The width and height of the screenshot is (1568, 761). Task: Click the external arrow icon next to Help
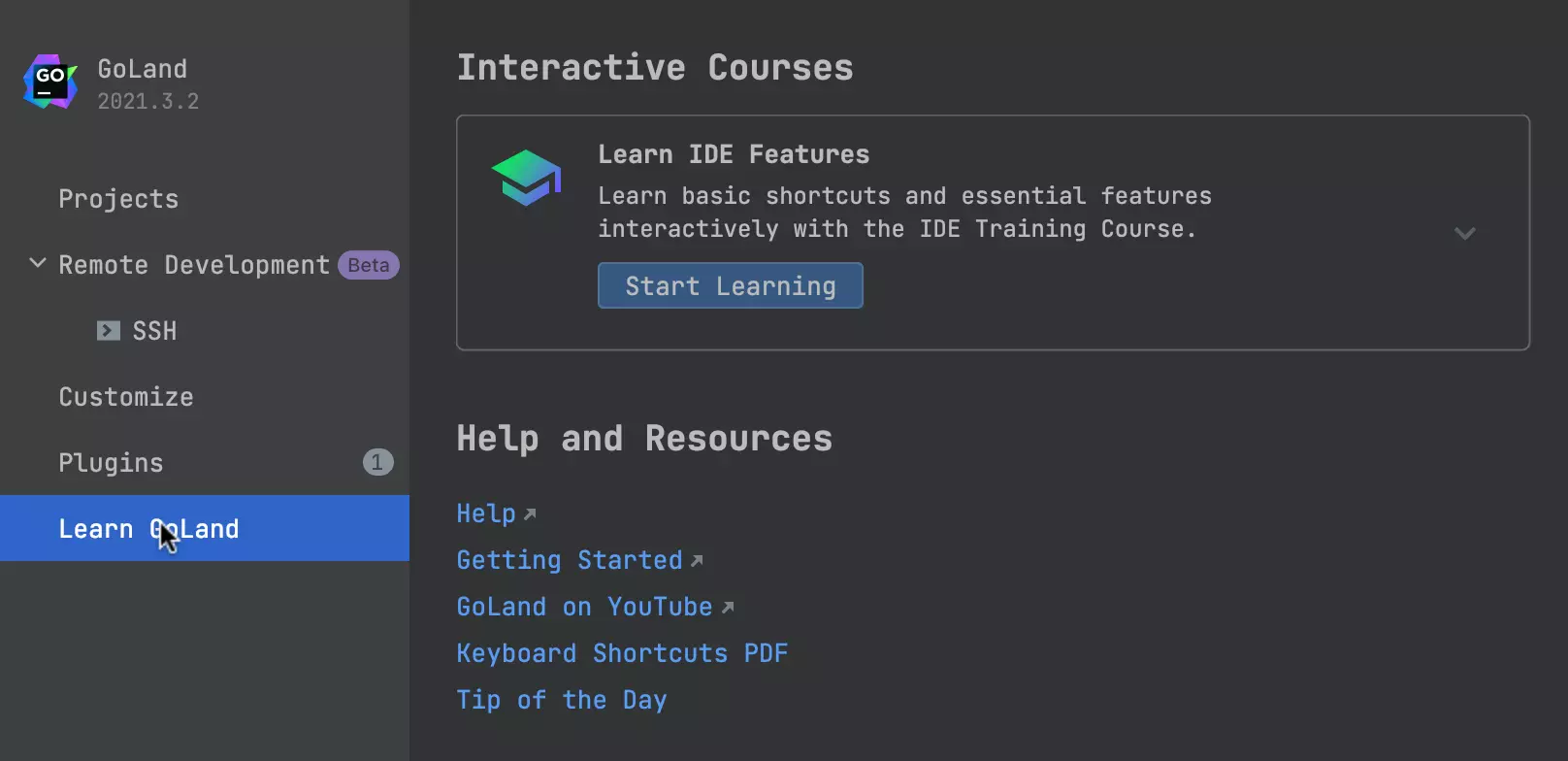(x=530, y=514)
